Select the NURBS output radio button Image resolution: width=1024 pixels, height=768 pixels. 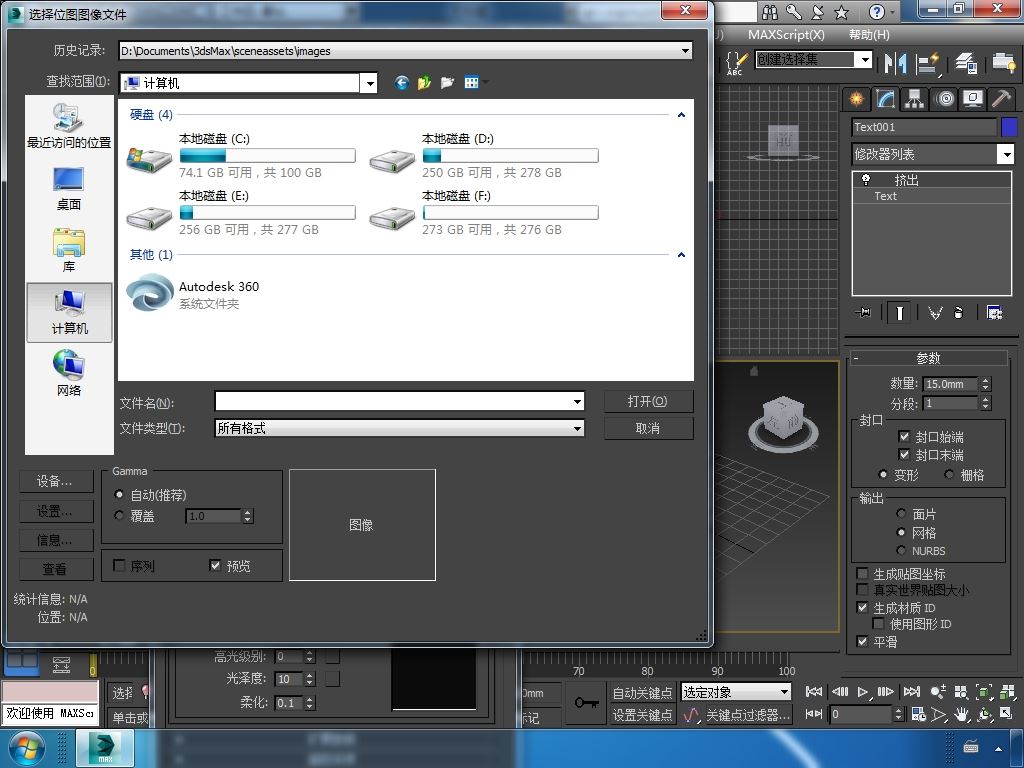[x=901, y=551]
